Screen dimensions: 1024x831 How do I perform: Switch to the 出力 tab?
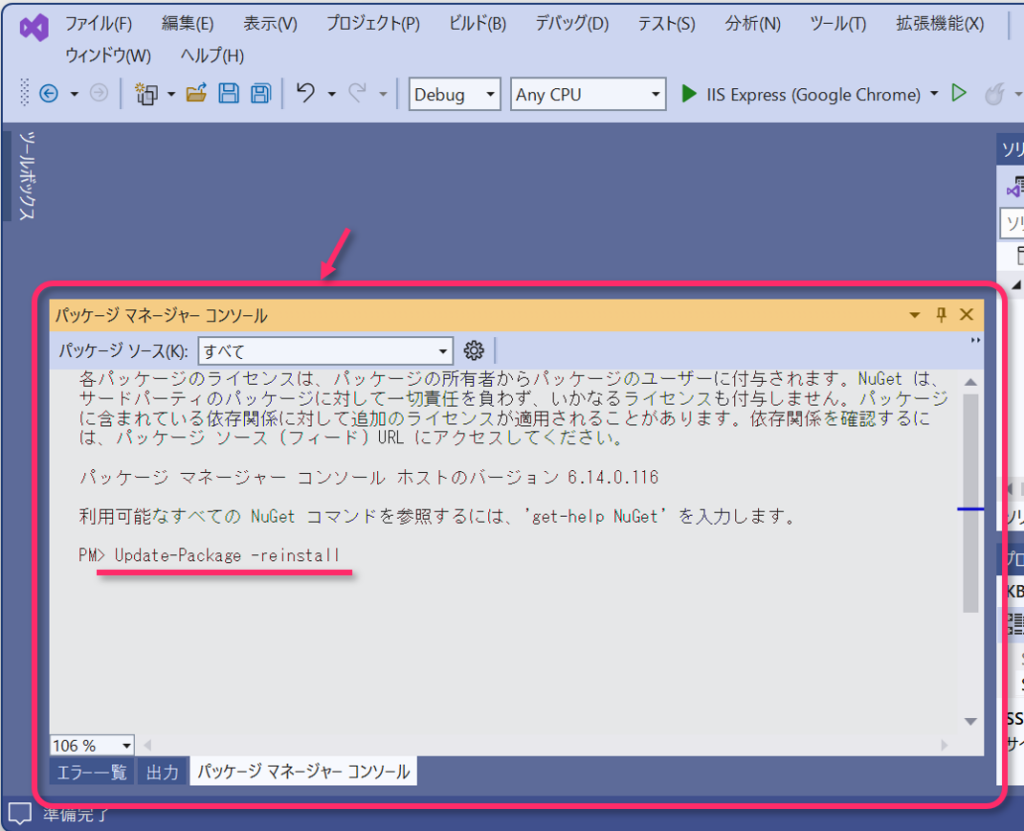[x=162, y=771]
